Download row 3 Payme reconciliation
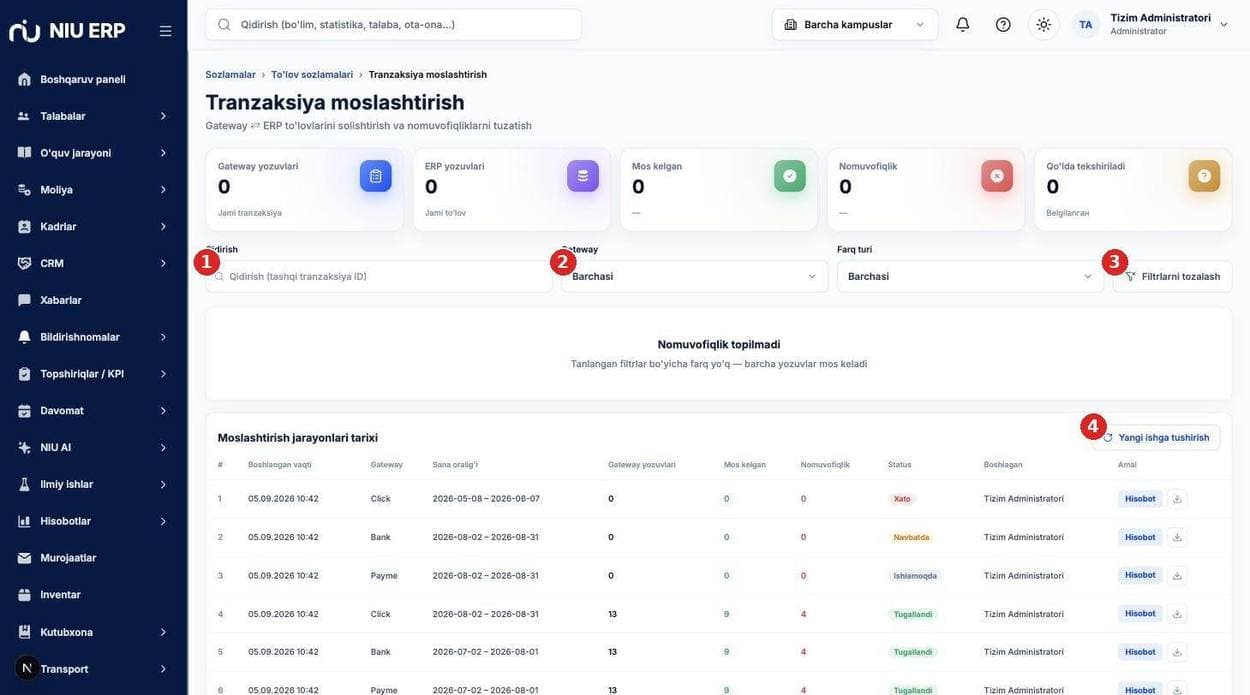Screen dimensions: 1250x695 [1177, 575]
